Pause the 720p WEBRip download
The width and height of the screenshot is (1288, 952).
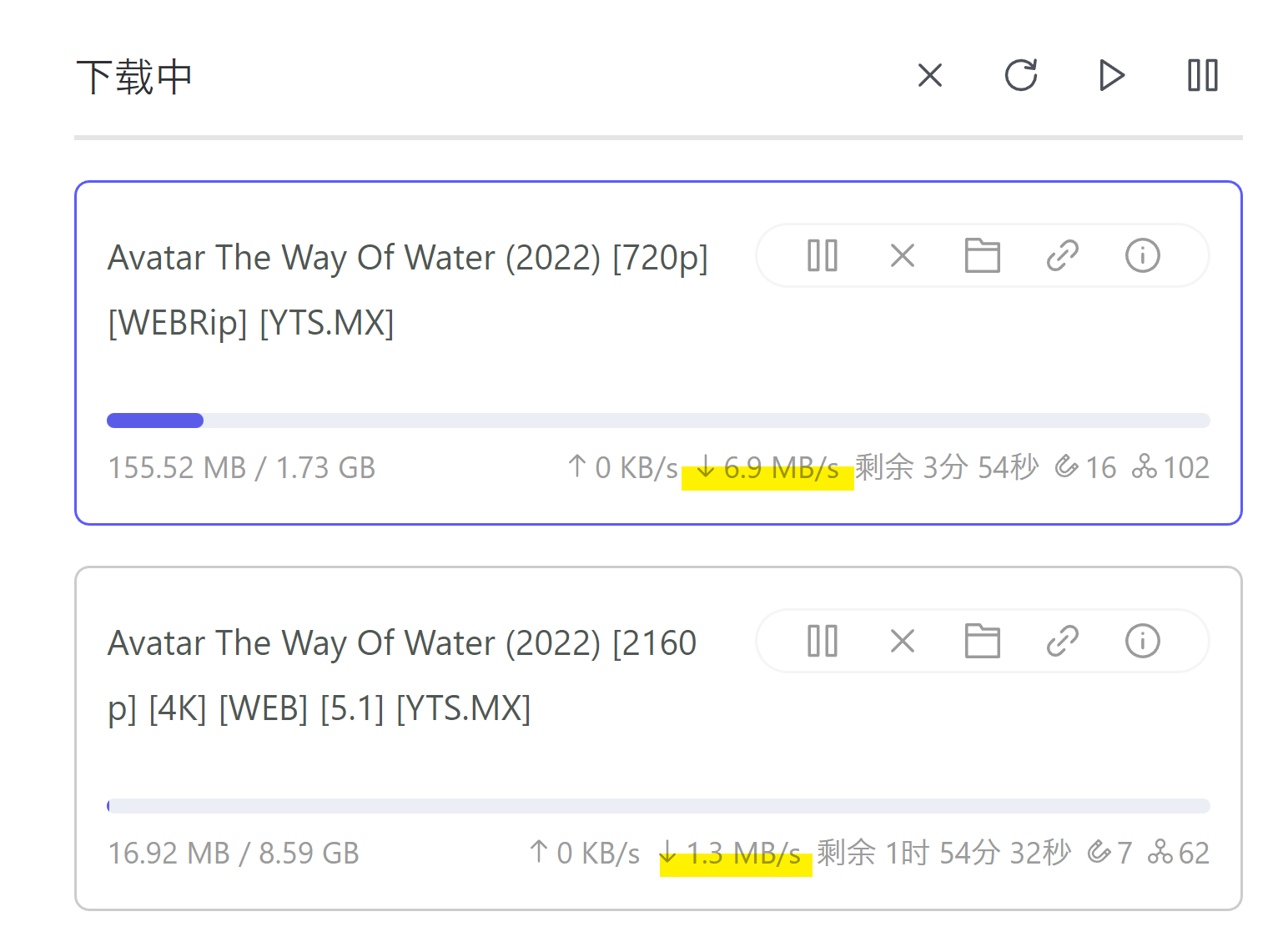(x=823, y=256)
